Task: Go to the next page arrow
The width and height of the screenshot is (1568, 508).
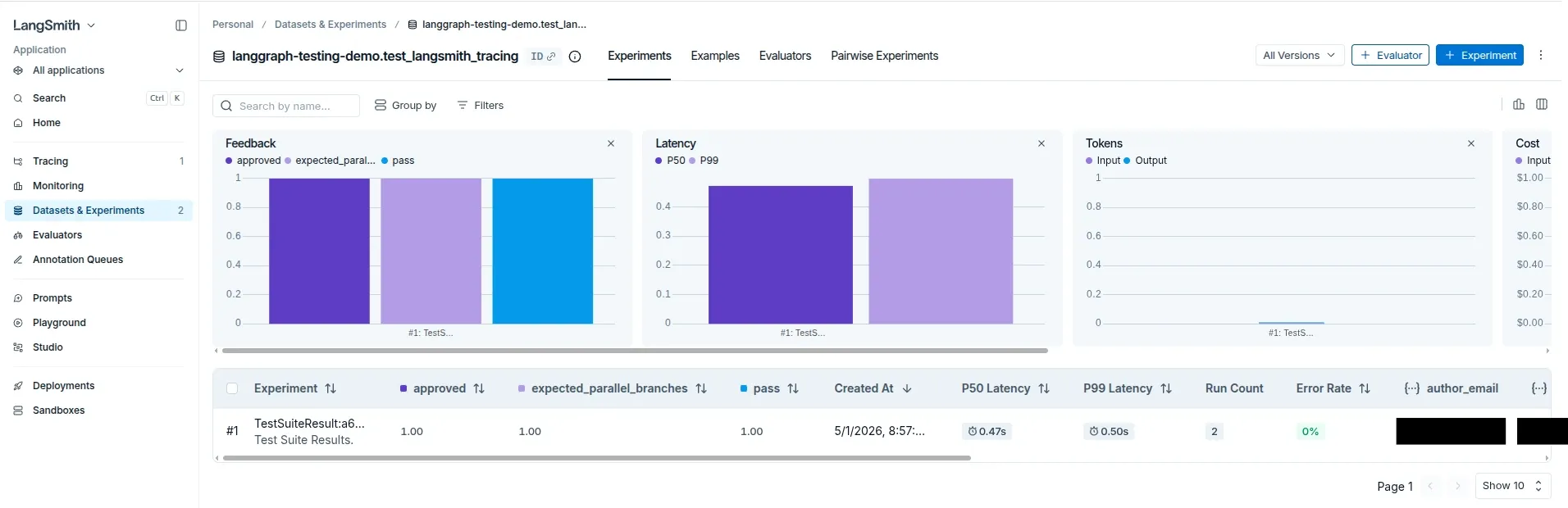Action: (1457, 486)
